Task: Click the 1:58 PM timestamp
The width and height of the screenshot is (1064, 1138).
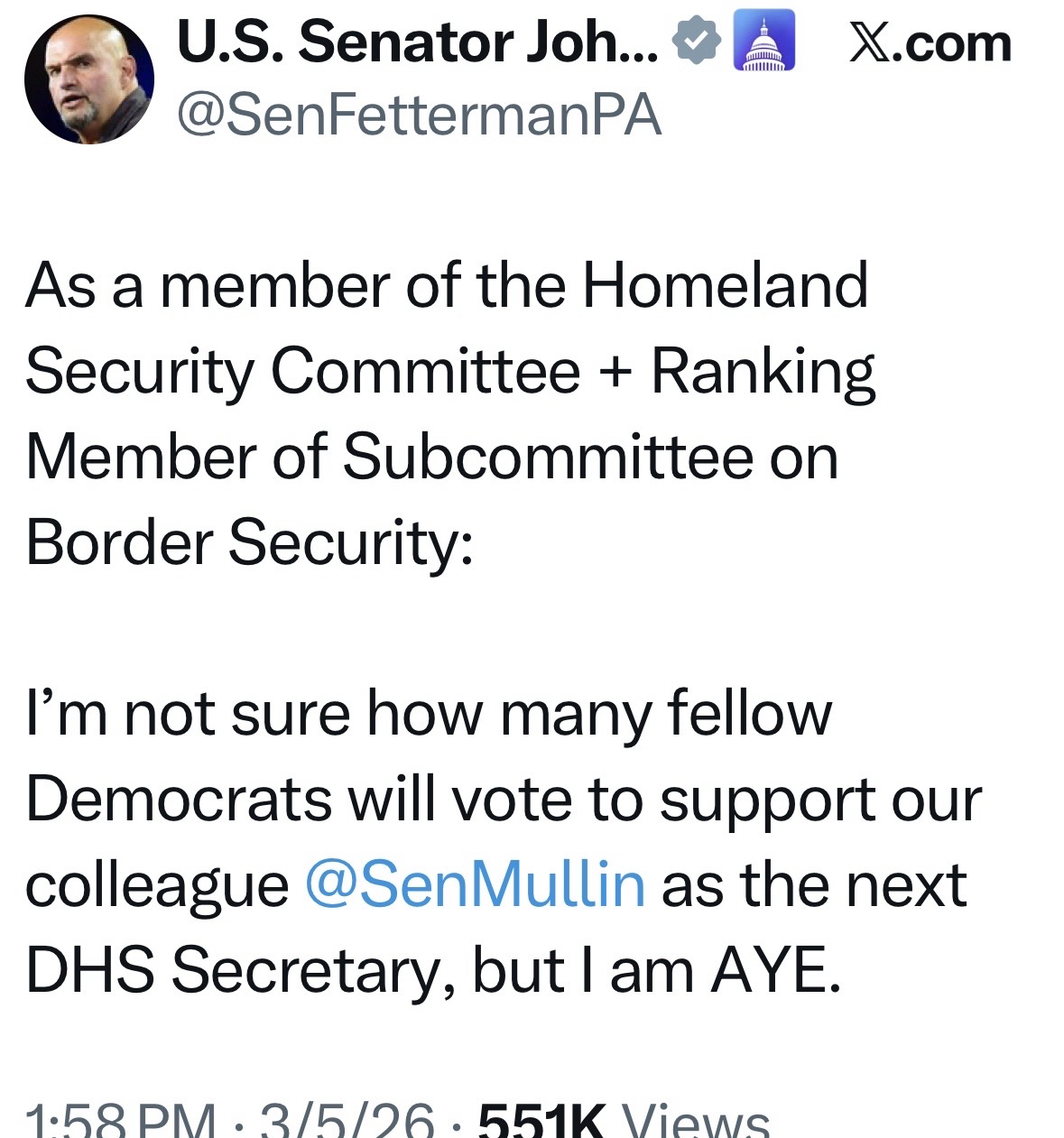Action: [x=120, y=1124]
